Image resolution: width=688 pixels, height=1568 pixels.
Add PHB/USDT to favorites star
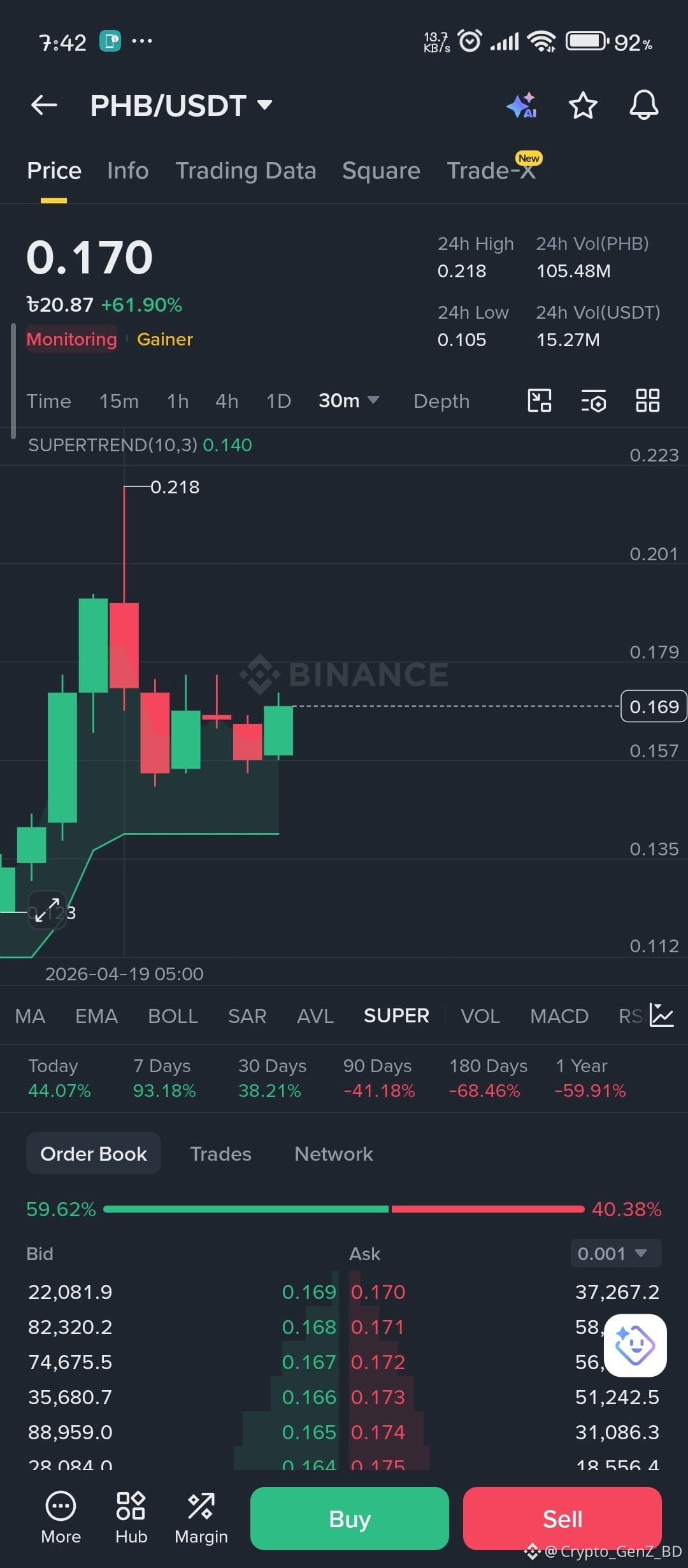[583, 105]
